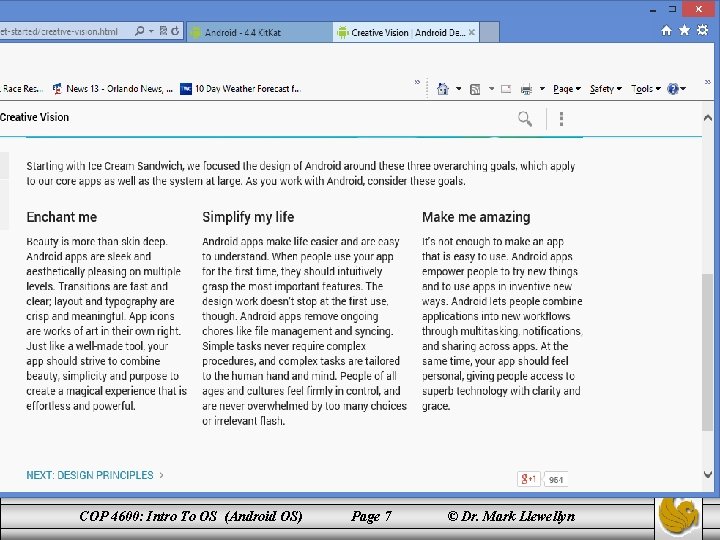This screenshot has height=540, width=720.
Task: Click the Read mail icon
Action: [506, 89]
